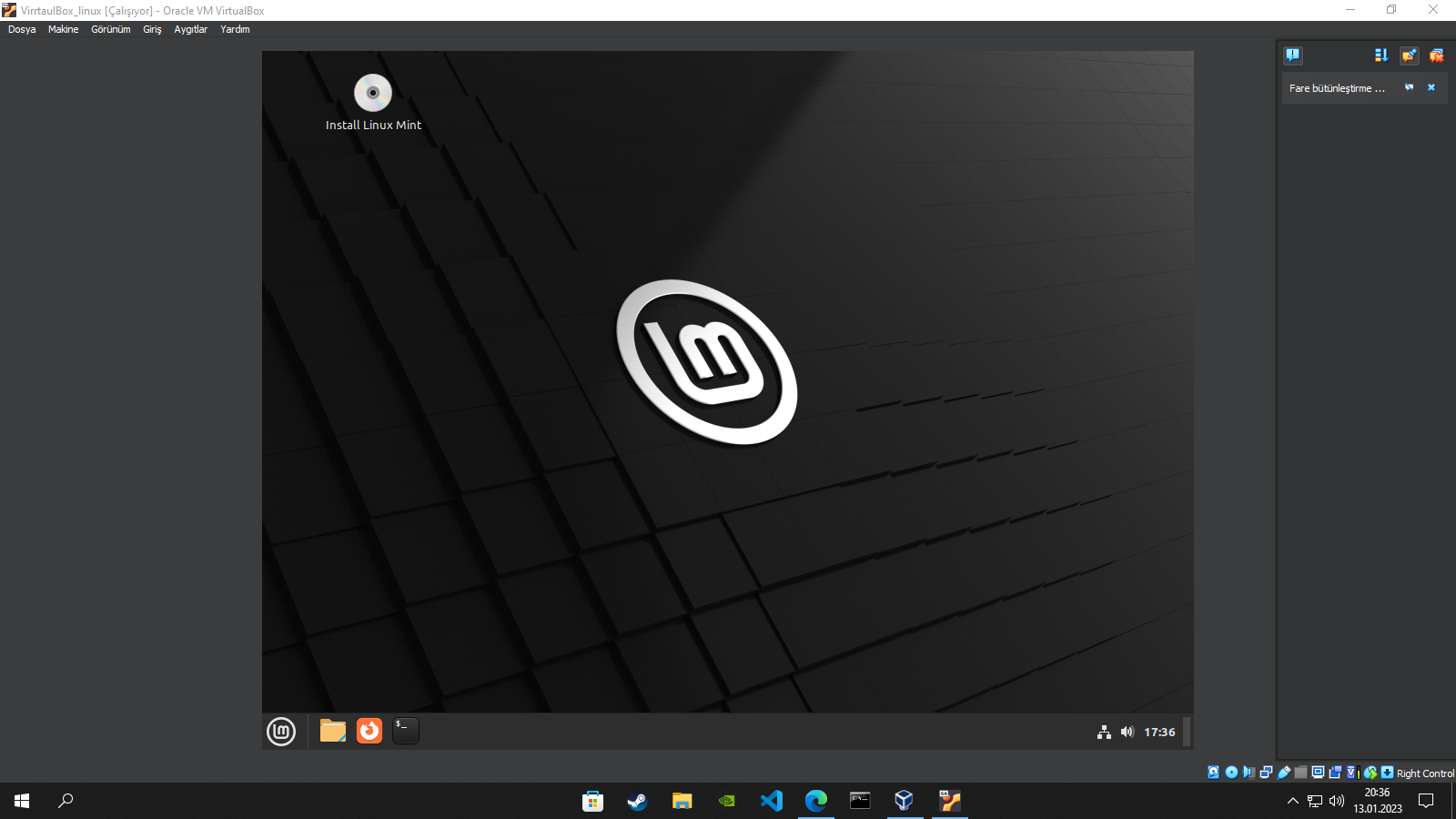Click the Right Control host key label

coord(1425,773)
